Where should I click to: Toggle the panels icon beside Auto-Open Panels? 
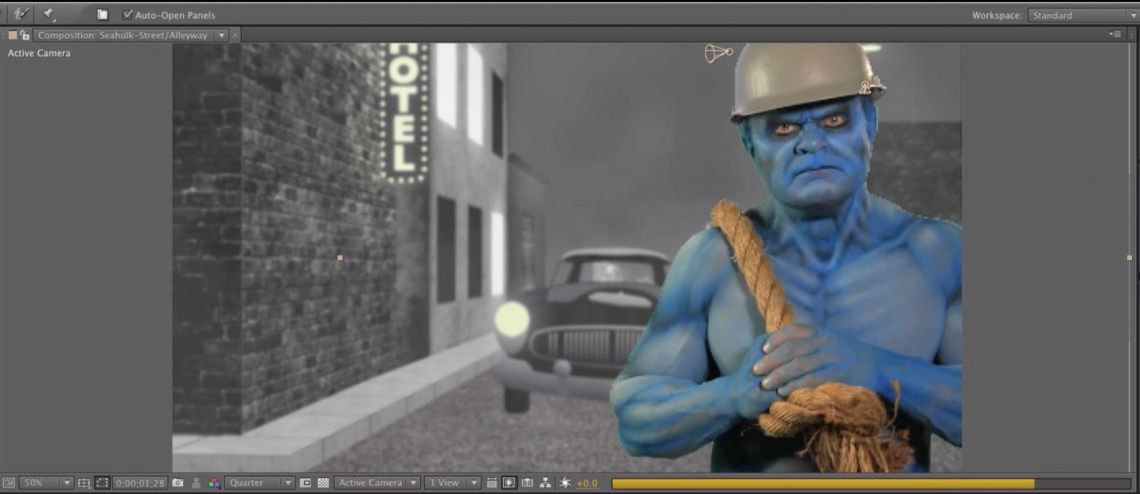pos(103,15)
